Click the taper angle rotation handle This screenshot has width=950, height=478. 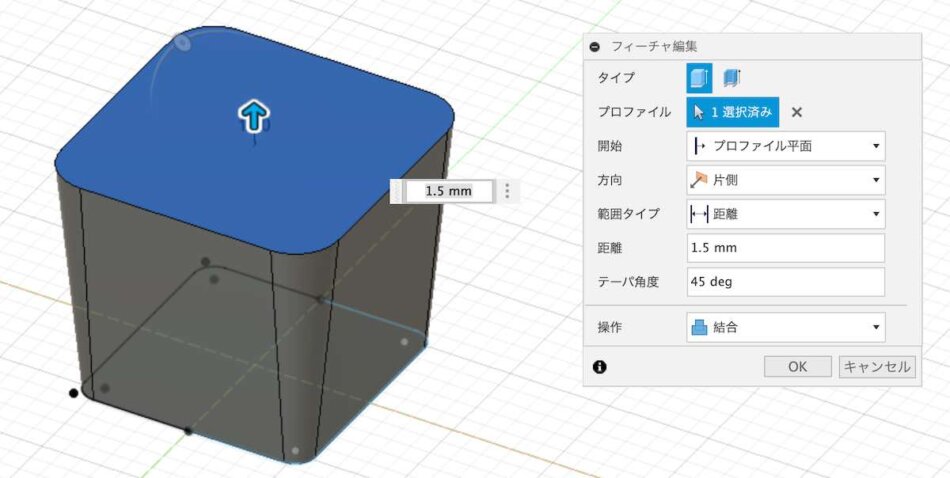coord(182,42)
